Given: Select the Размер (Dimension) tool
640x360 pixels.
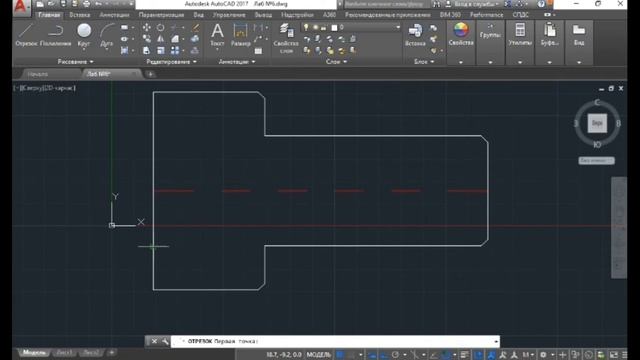Looking at the screenshot, I should 240,34.
